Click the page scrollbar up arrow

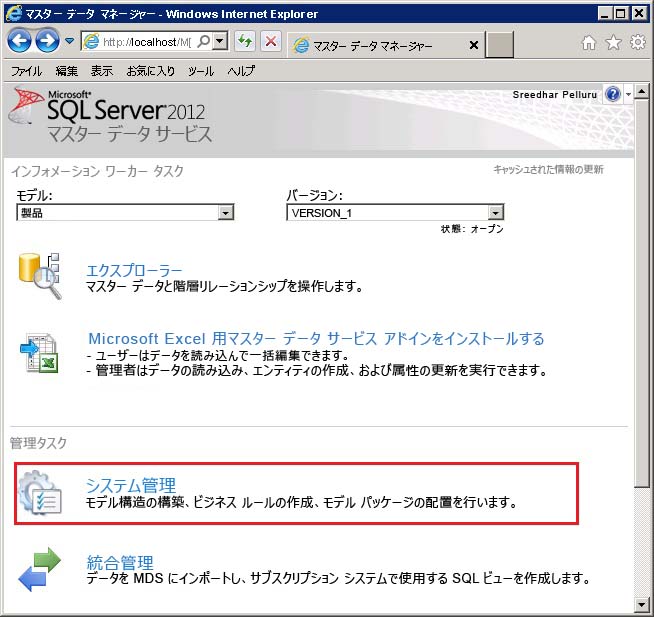641,91
